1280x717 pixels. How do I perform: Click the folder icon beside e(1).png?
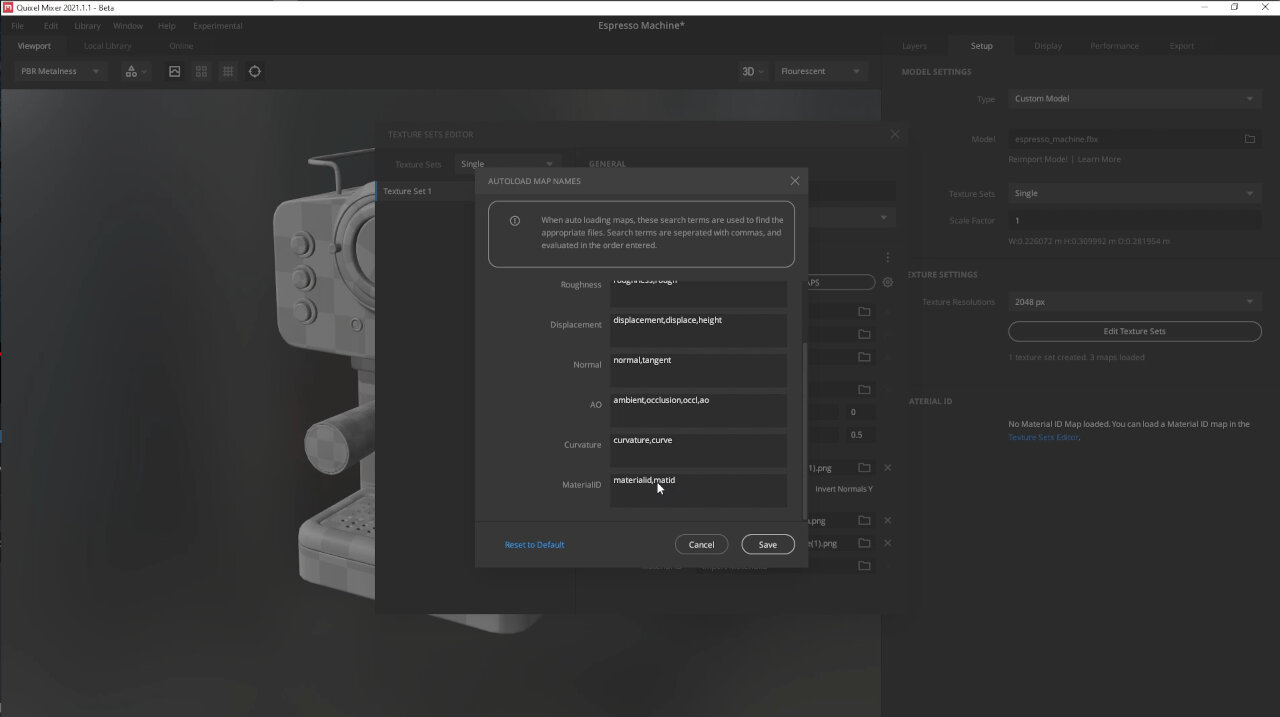863,543
